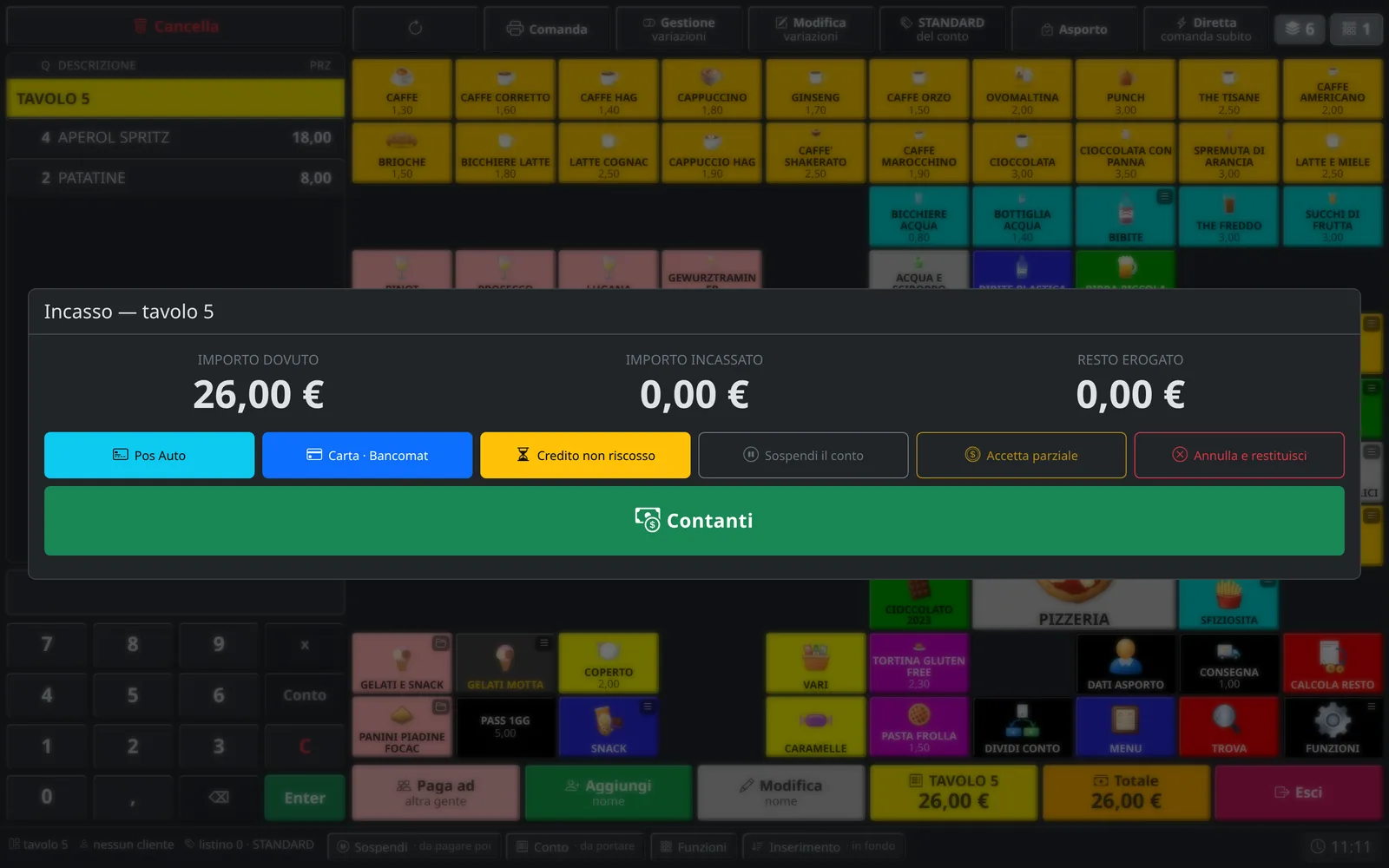1389x868 pixels.
Task: Toggle Asporto mode
Action: click(1074, 29)
